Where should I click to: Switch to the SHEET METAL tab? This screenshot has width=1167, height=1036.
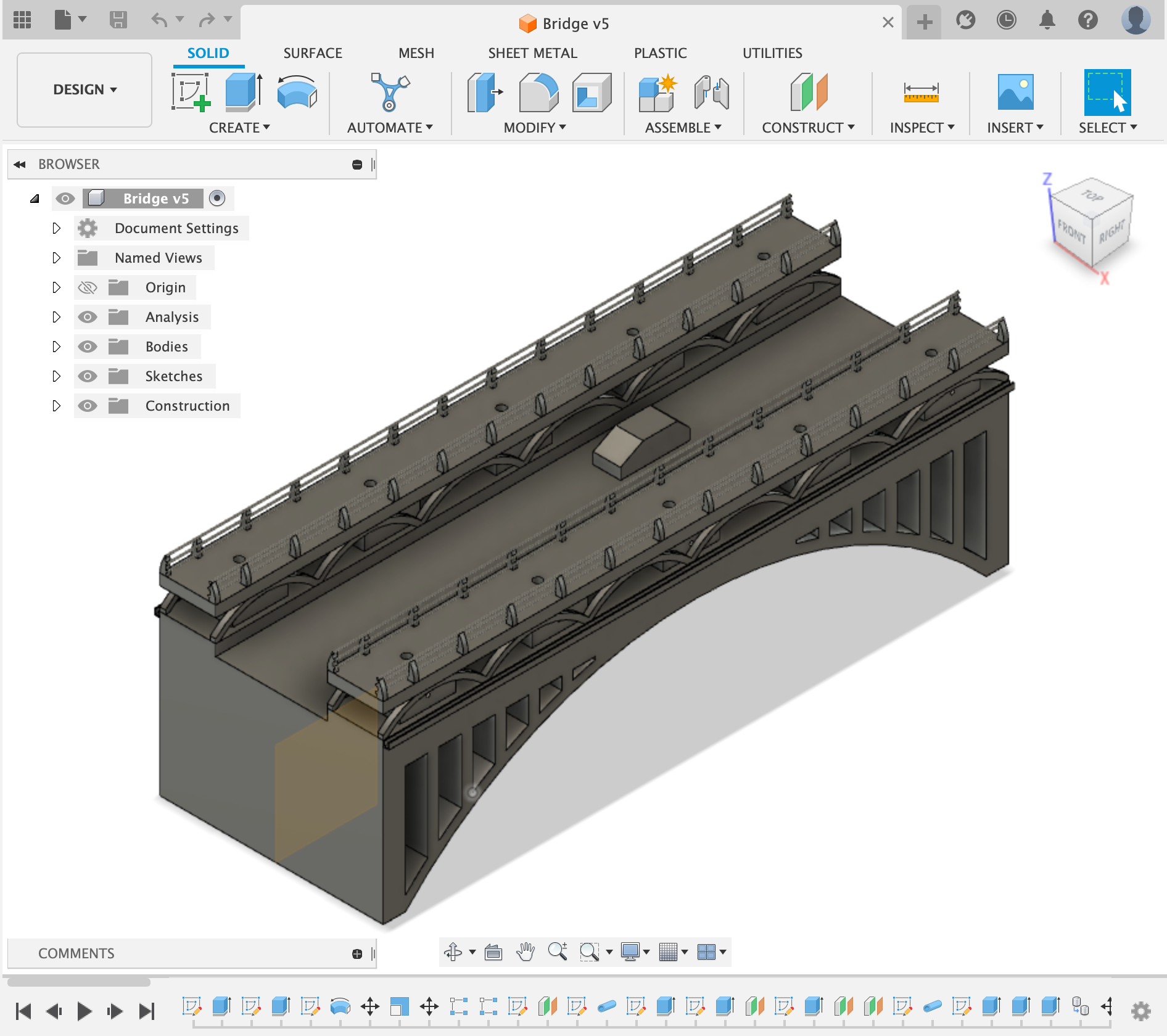532,53
